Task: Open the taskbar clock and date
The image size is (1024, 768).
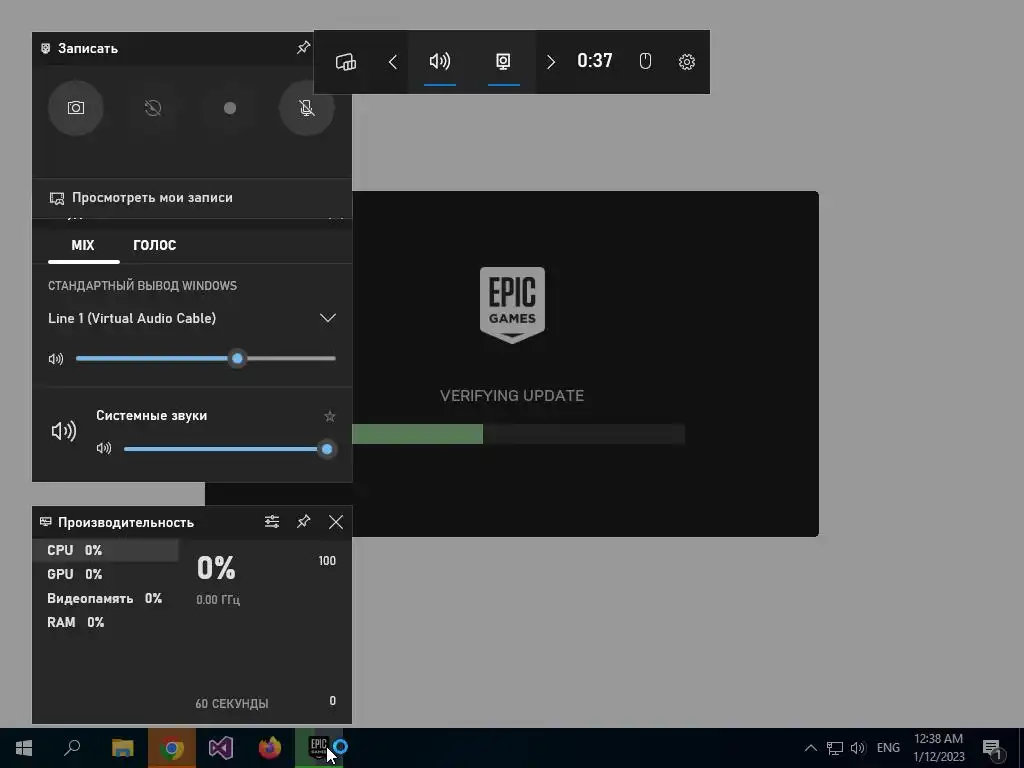Action: (x=938, y=748)
